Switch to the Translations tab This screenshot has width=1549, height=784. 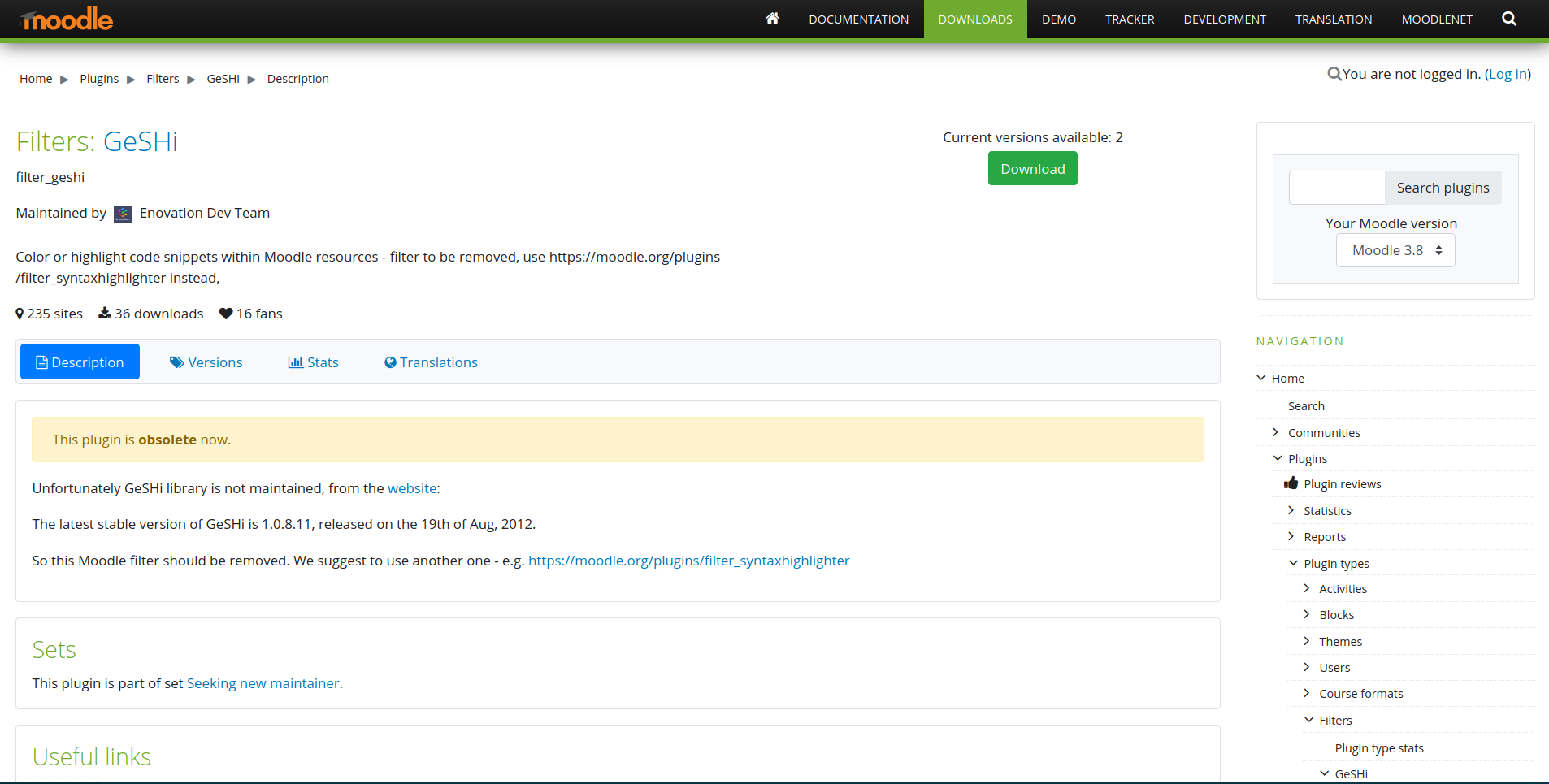(x=431, y=362)
